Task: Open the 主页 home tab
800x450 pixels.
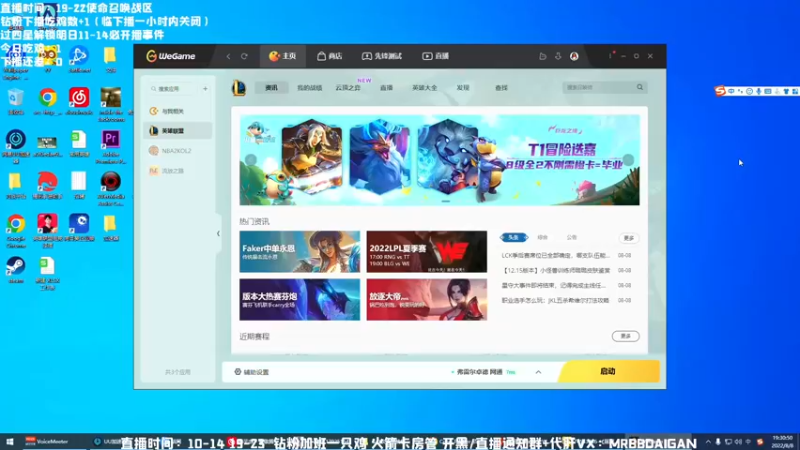Action: 283,56
